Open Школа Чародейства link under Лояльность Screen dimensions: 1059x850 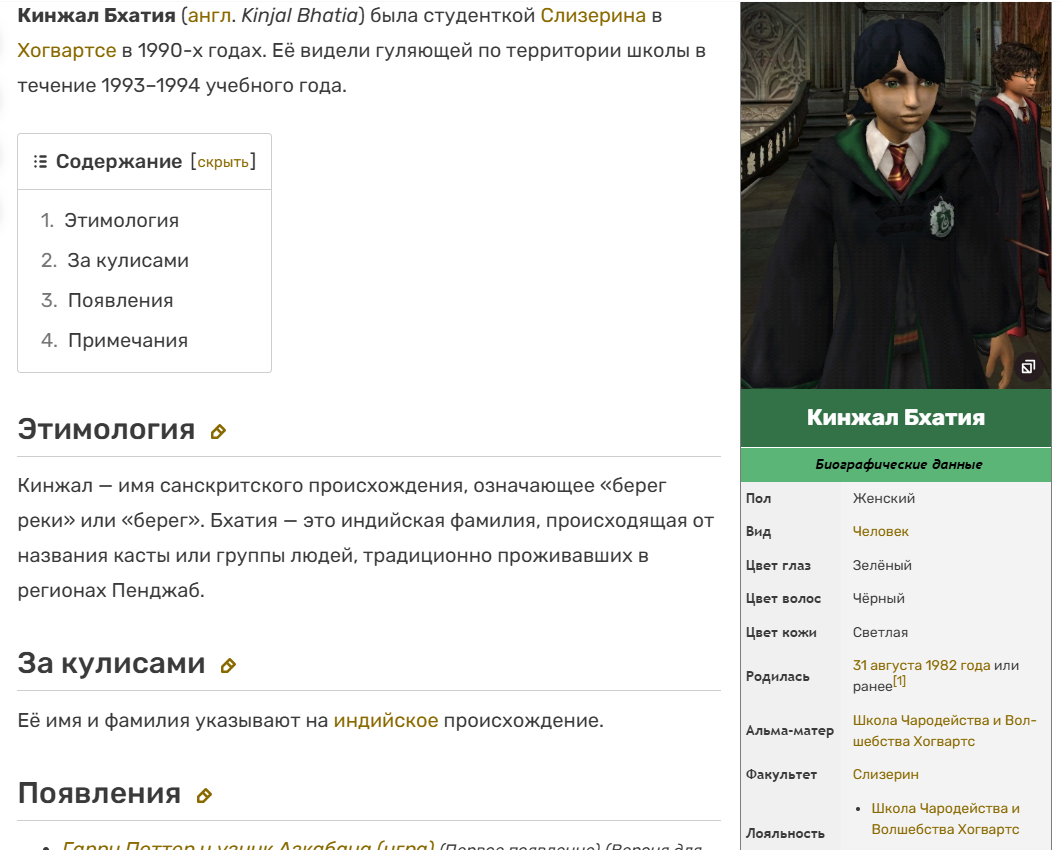946,818
